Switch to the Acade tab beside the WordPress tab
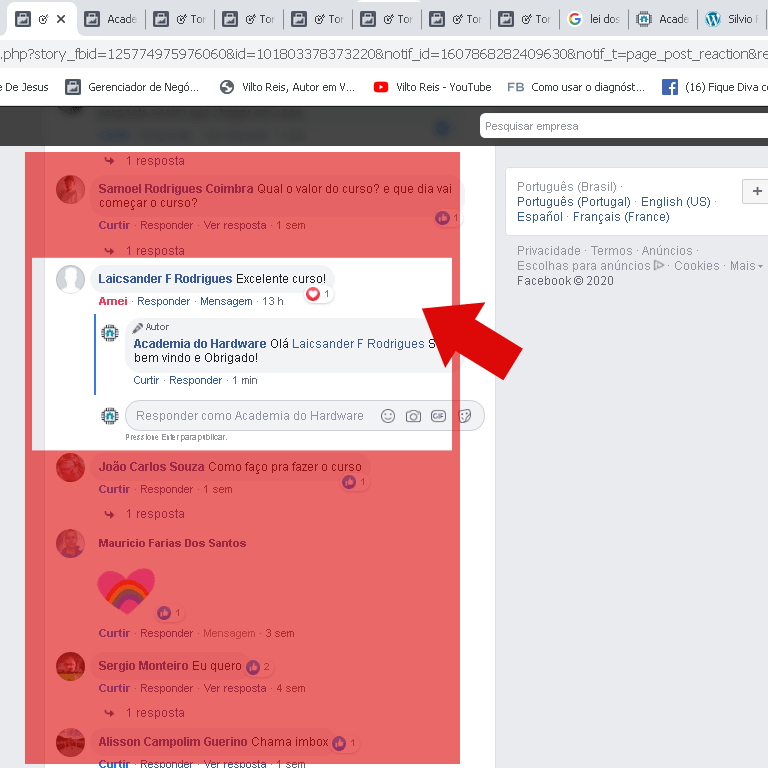 [663, 19]
